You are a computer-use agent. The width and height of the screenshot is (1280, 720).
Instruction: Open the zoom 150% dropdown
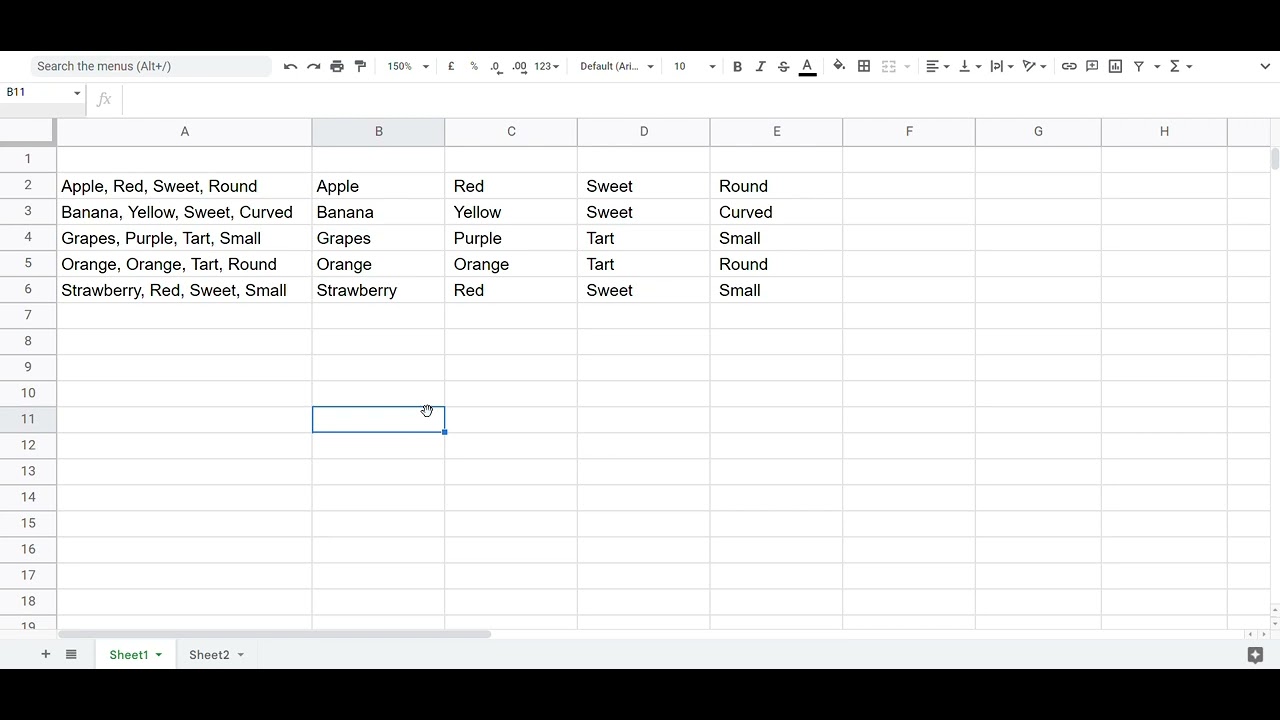pos(408,66)
